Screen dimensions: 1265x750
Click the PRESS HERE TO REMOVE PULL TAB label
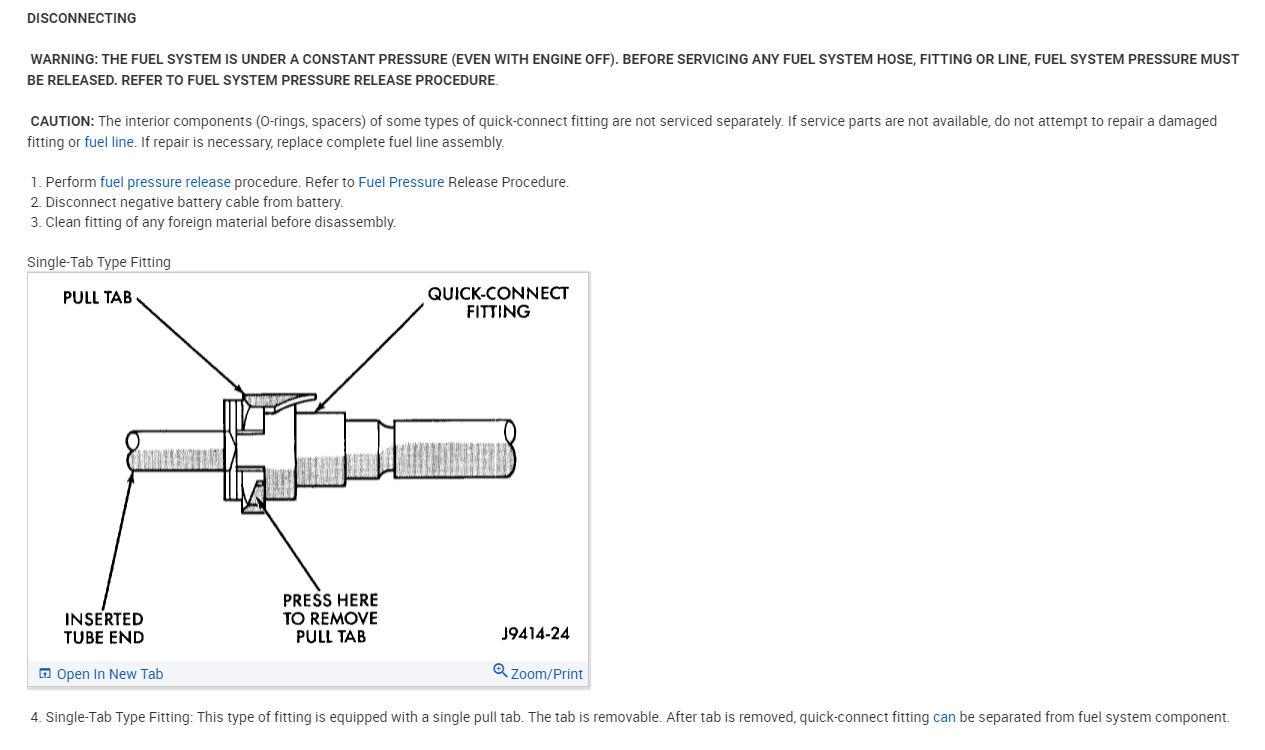click(x=330, y=618)
